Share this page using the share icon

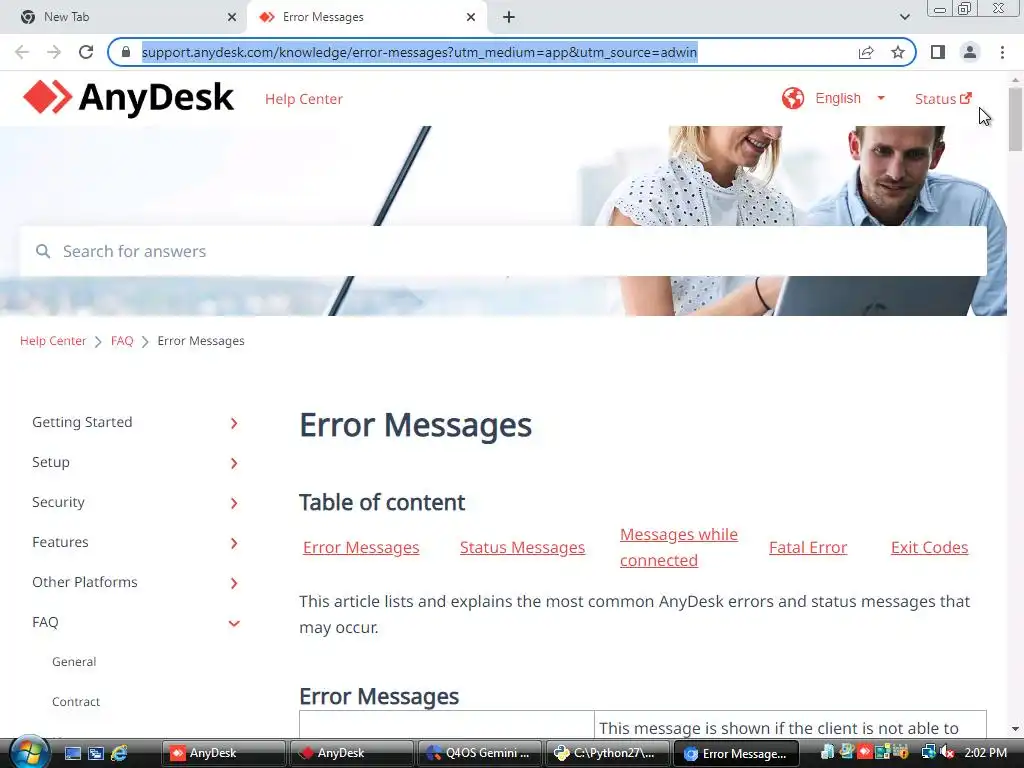click(866, 52)
